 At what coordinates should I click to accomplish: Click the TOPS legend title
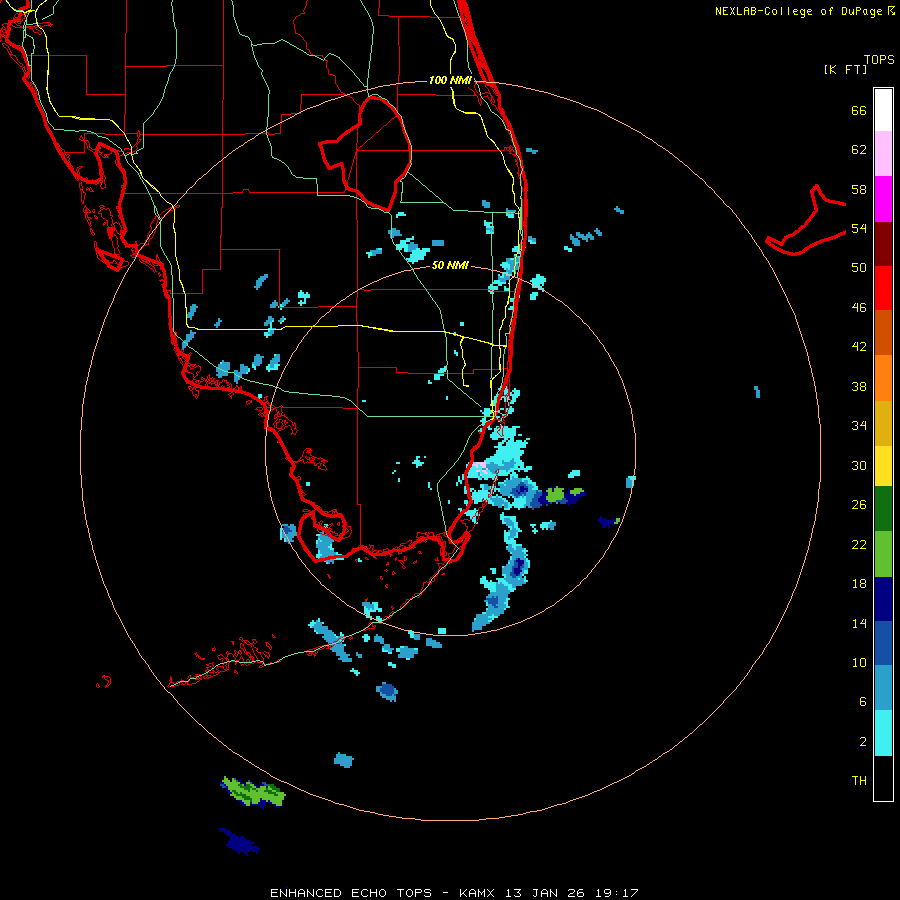coord(879,59)
